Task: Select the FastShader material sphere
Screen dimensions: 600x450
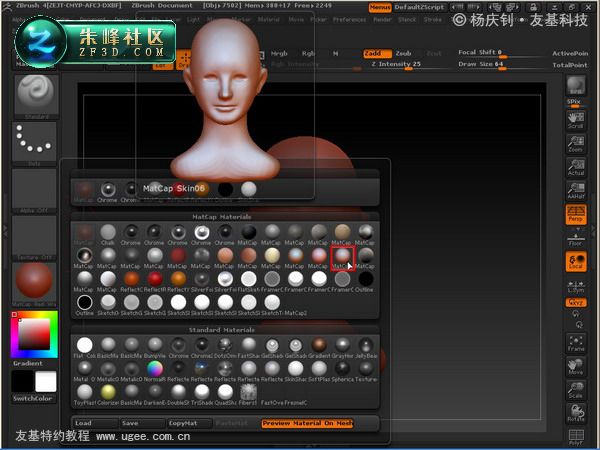Action: [x=248, y=347]
